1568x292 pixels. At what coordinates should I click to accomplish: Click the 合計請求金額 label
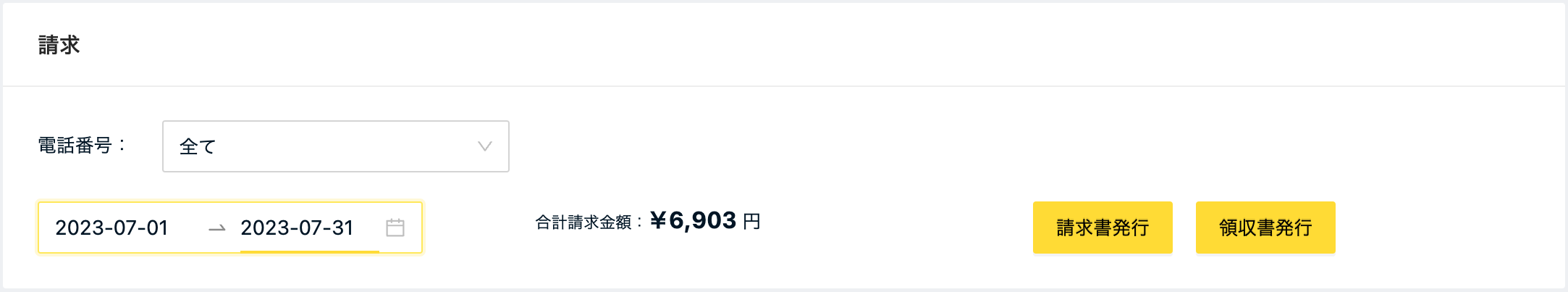[583, 222]
